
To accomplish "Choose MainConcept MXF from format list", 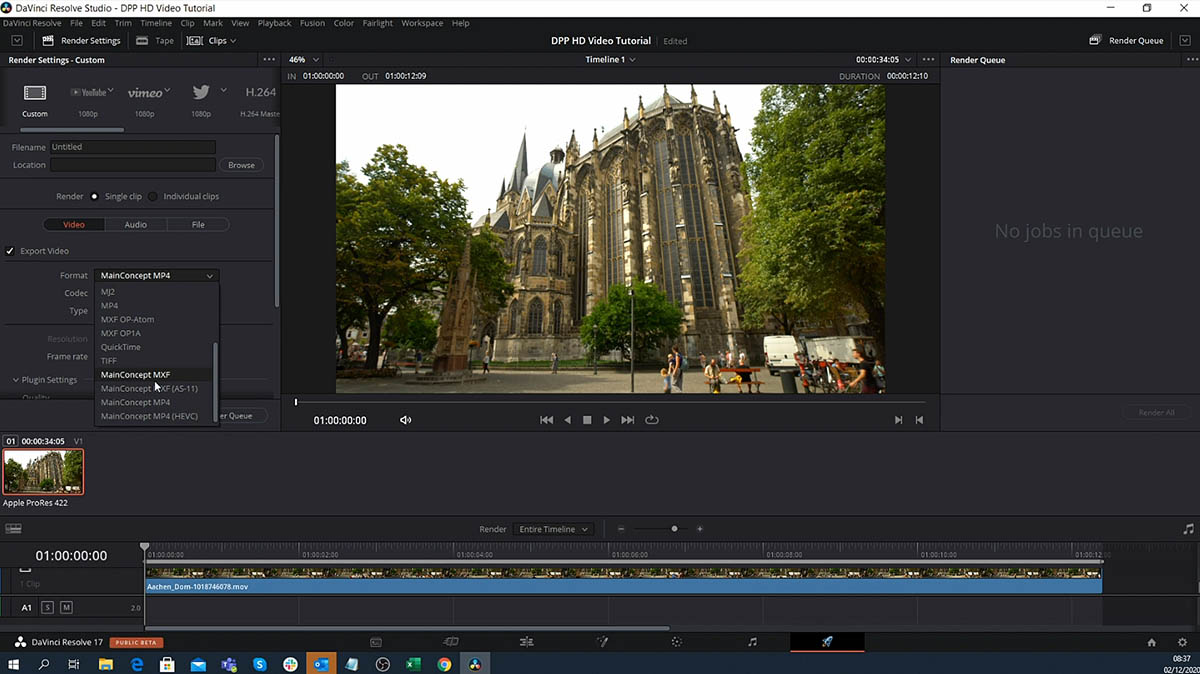I will (x=135, y=375).
